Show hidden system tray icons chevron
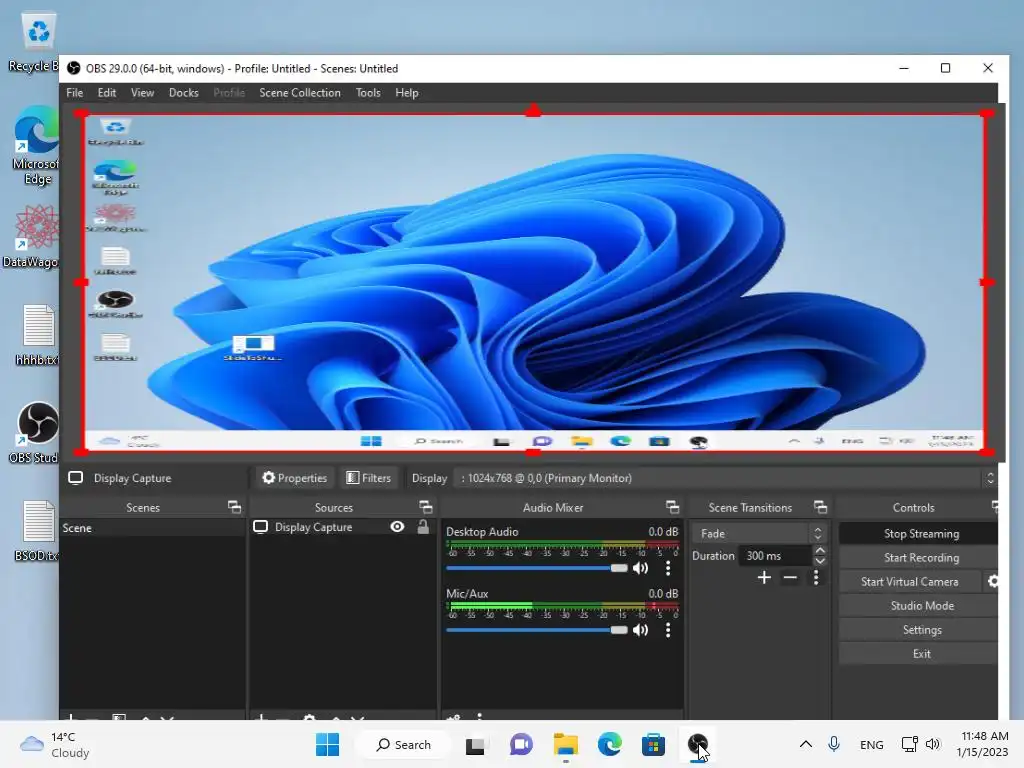The image size is (1024, 768). click(806, 744)
